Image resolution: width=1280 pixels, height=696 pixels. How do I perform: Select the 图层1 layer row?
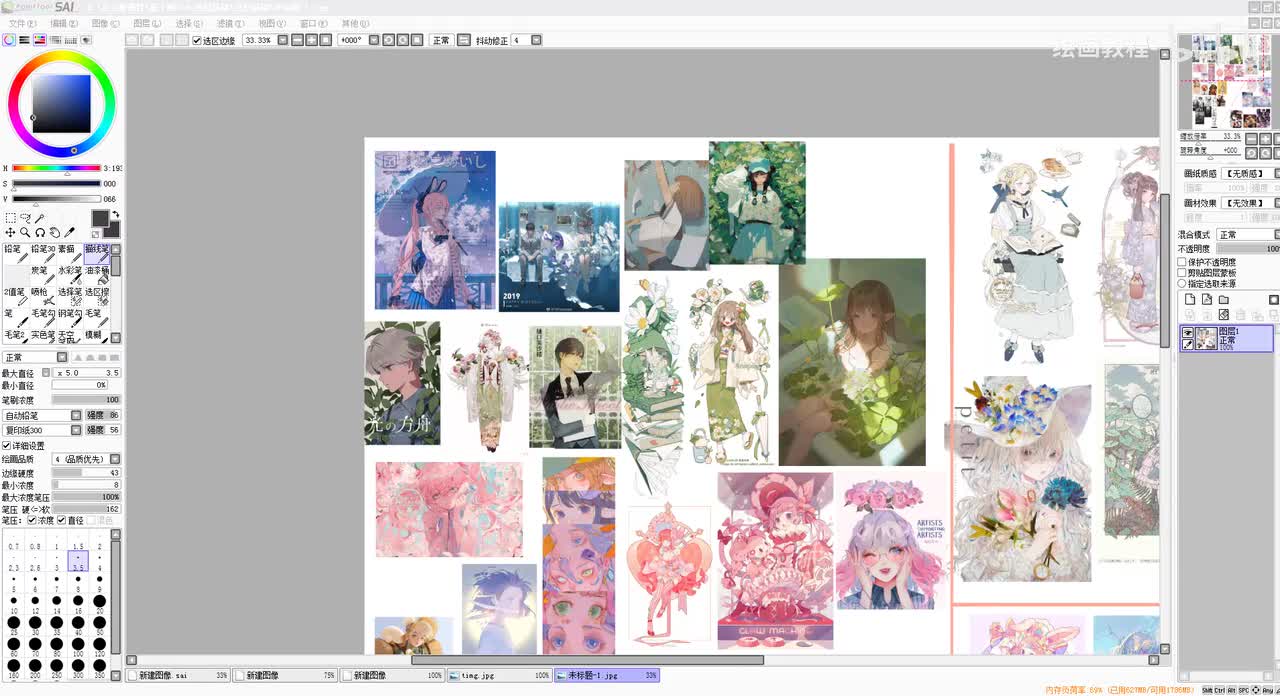(1226, 338)
